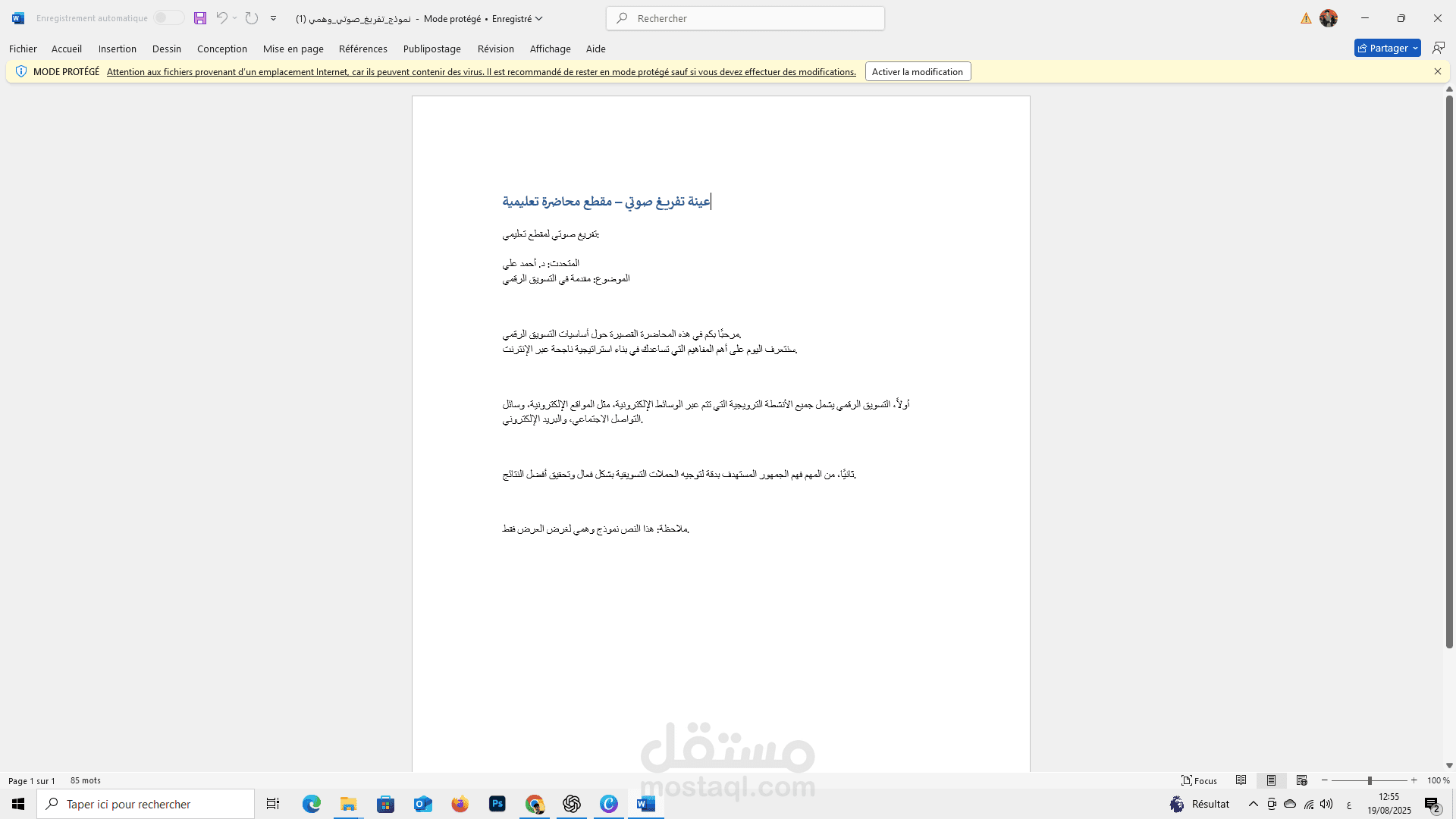Screen dimensions: 1456x819
Task: Click the Redo arrow icon
Action: (252, 18)
